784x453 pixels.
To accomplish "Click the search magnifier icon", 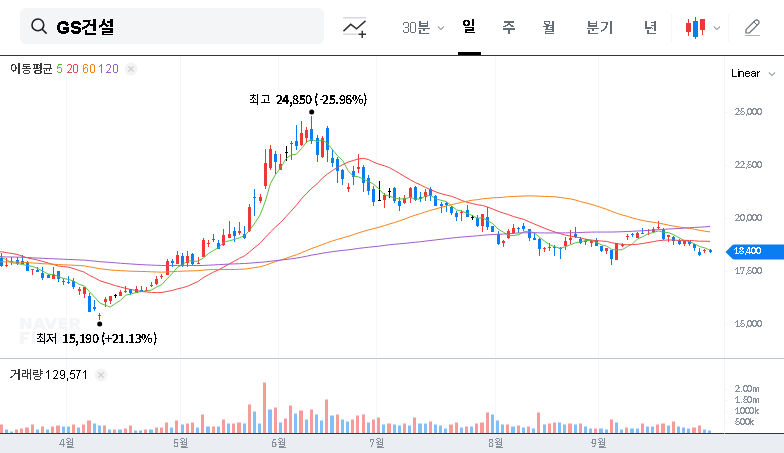I will (x=39, y=27).
